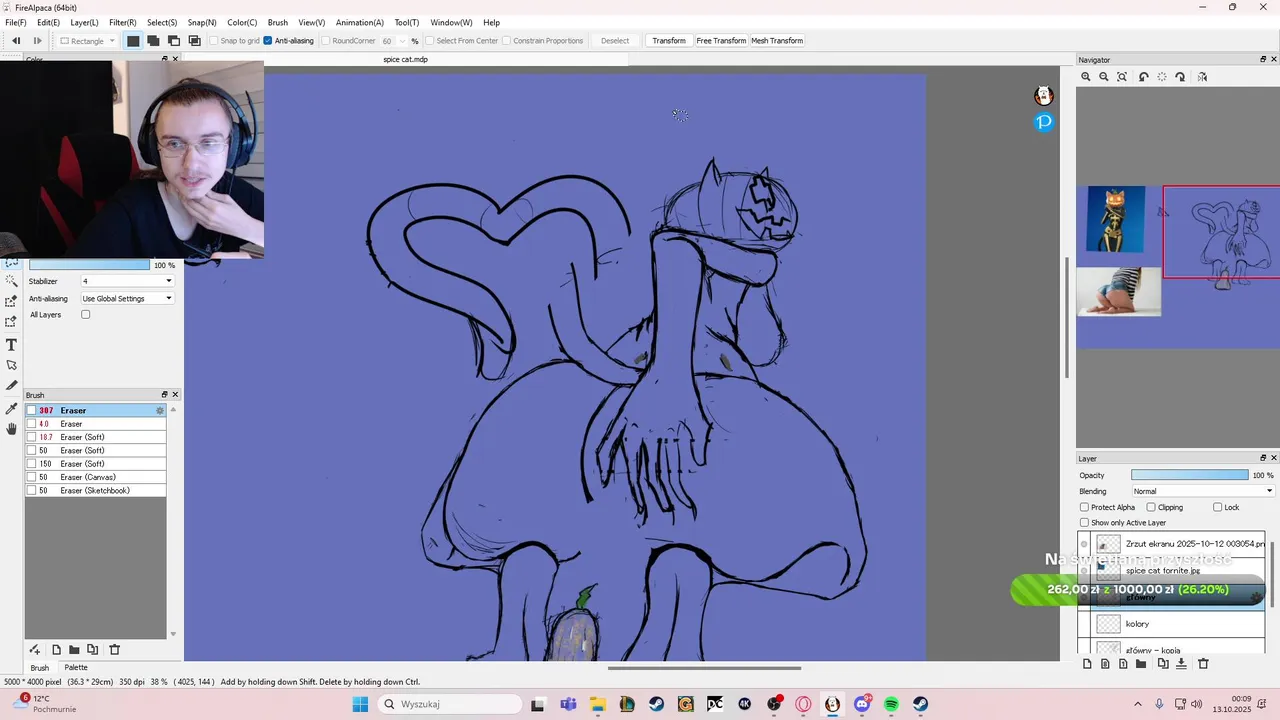
Task: Delete the layer with the trash icon
Action: [1203, 664]
